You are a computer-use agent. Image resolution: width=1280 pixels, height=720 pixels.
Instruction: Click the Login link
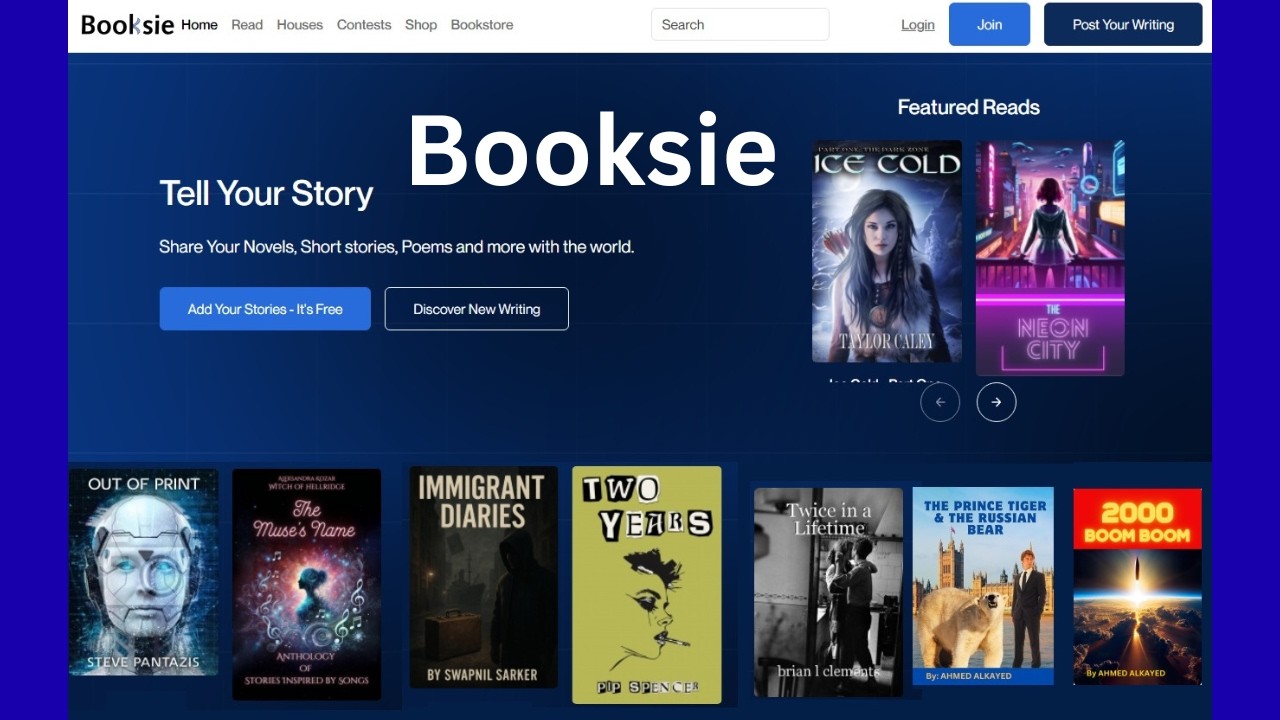pyautogui.click(x=918, y=25)
